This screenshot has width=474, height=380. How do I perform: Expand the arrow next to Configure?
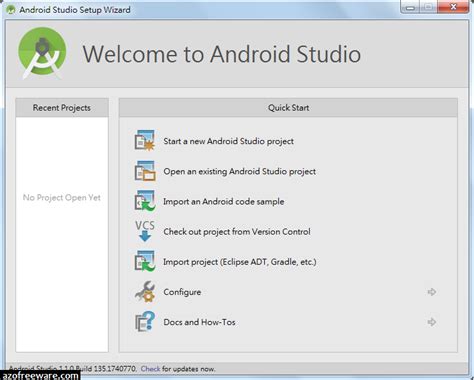(x=432, y=292)
